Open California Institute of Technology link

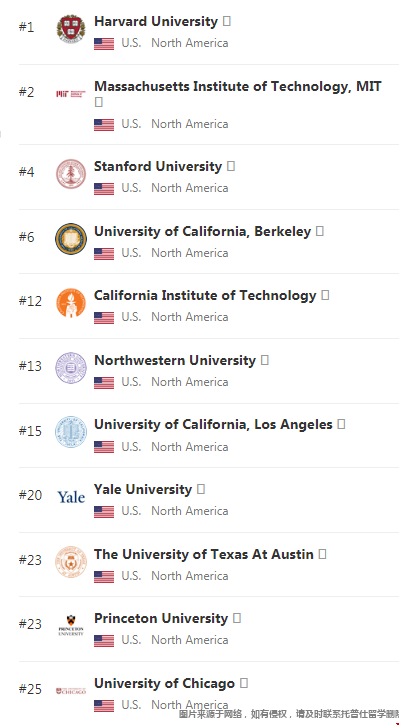coord(205,295)
